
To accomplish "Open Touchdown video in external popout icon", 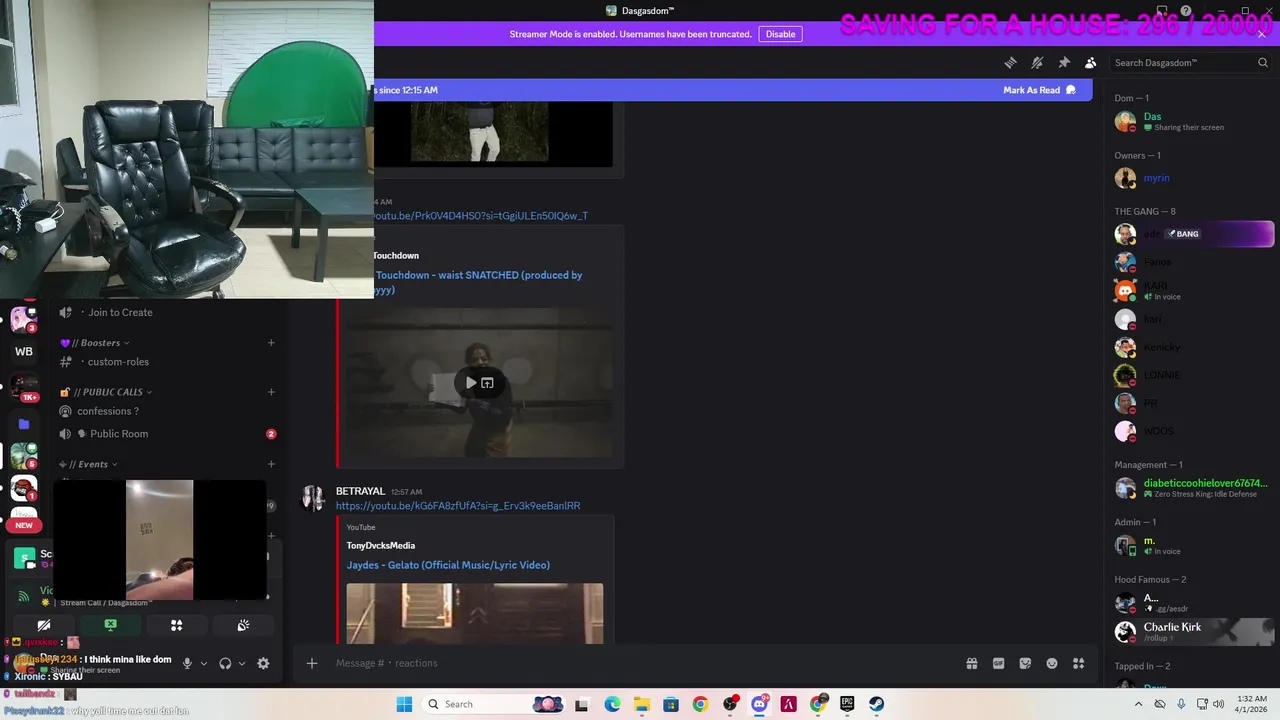I will coord(487,383).
